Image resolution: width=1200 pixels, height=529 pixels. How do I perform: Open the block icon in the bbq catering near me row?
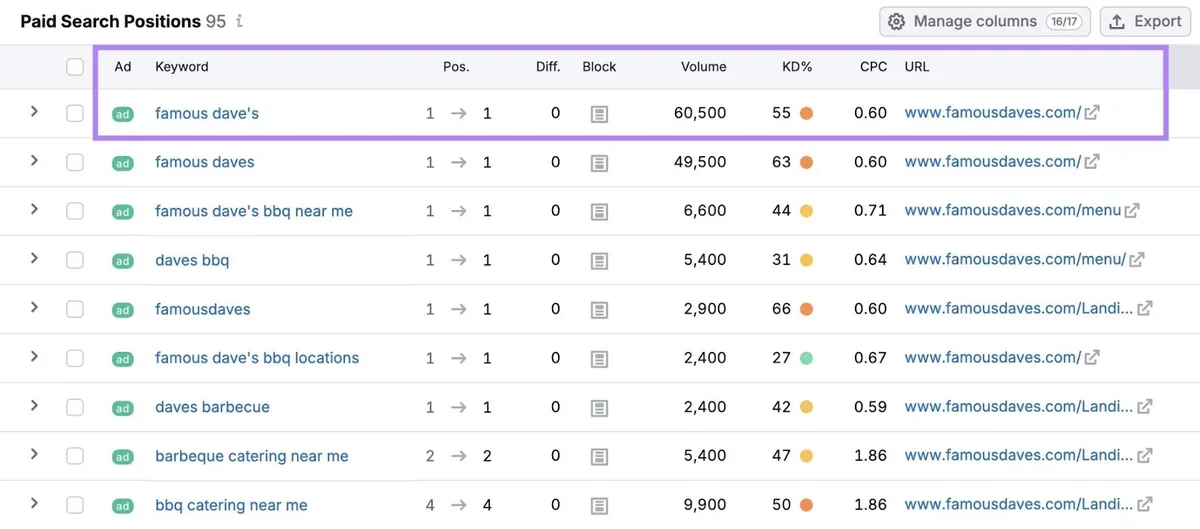[x=598, y=505]
